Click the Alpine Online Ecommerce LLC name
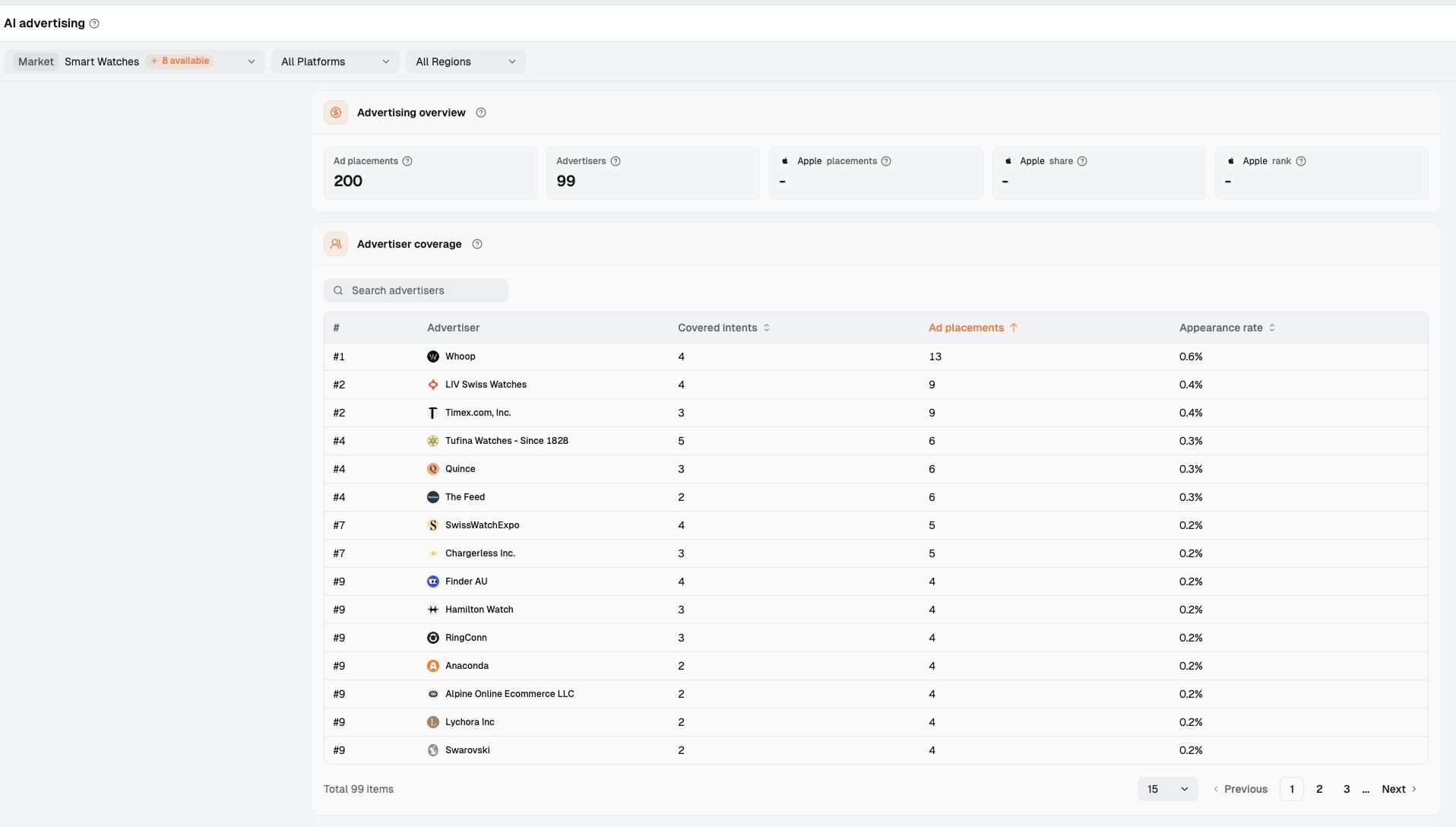The height and width of the screenshot is (827, 1456). tap(510, 694)
